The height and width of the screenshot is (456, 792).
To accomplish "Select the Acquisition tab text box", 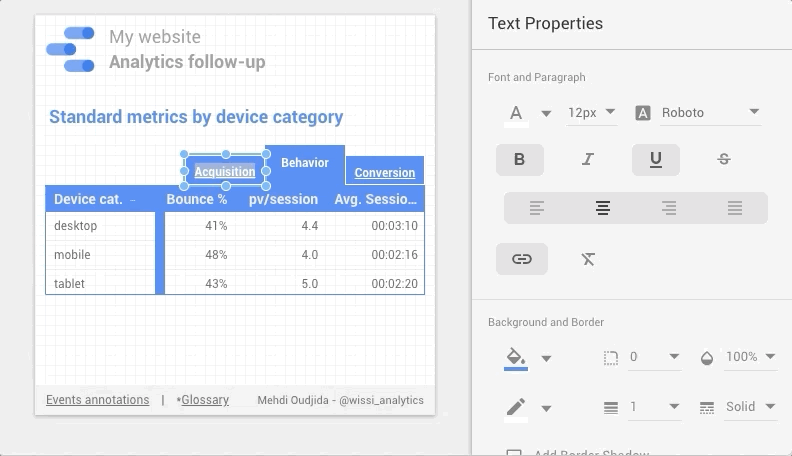I will 225,172.
